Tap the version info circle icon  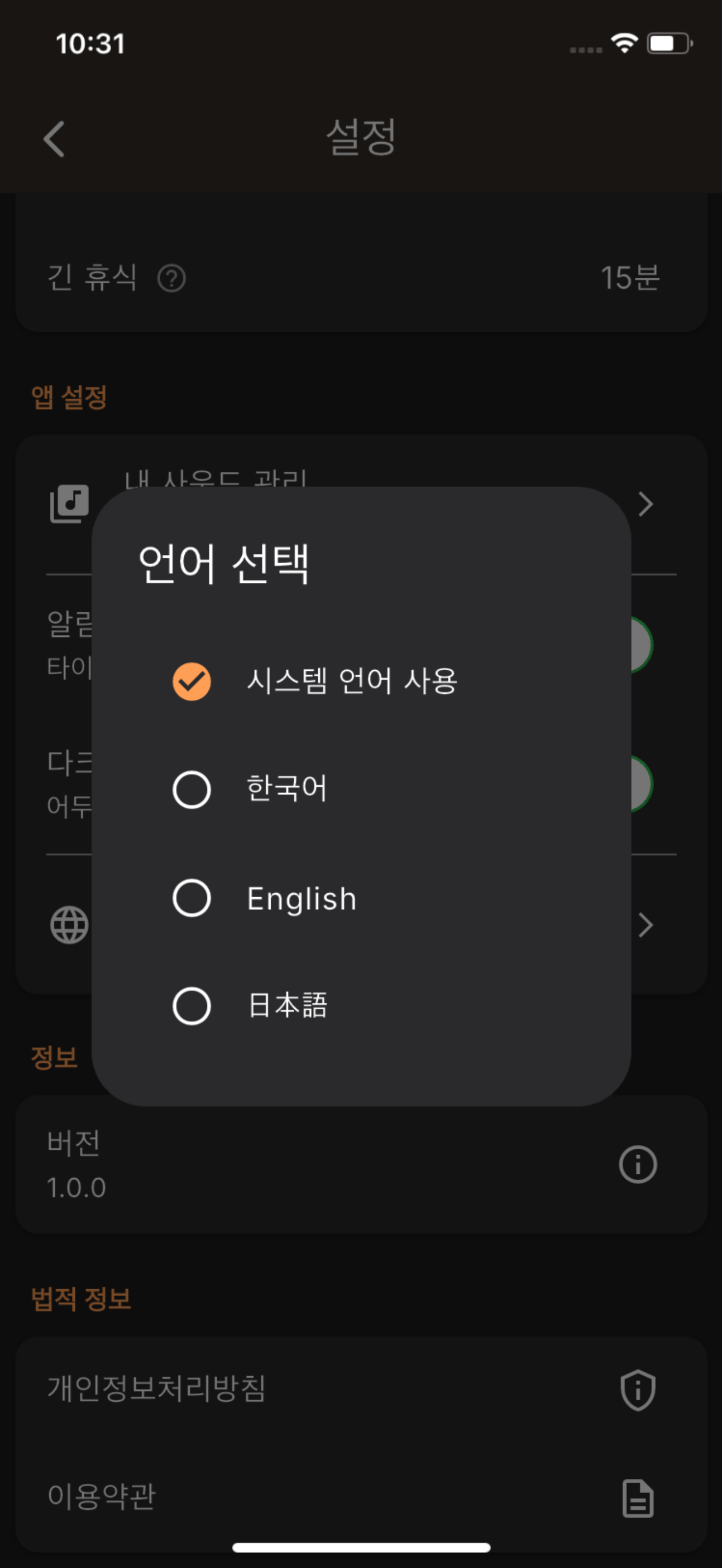pos(637,1165)
